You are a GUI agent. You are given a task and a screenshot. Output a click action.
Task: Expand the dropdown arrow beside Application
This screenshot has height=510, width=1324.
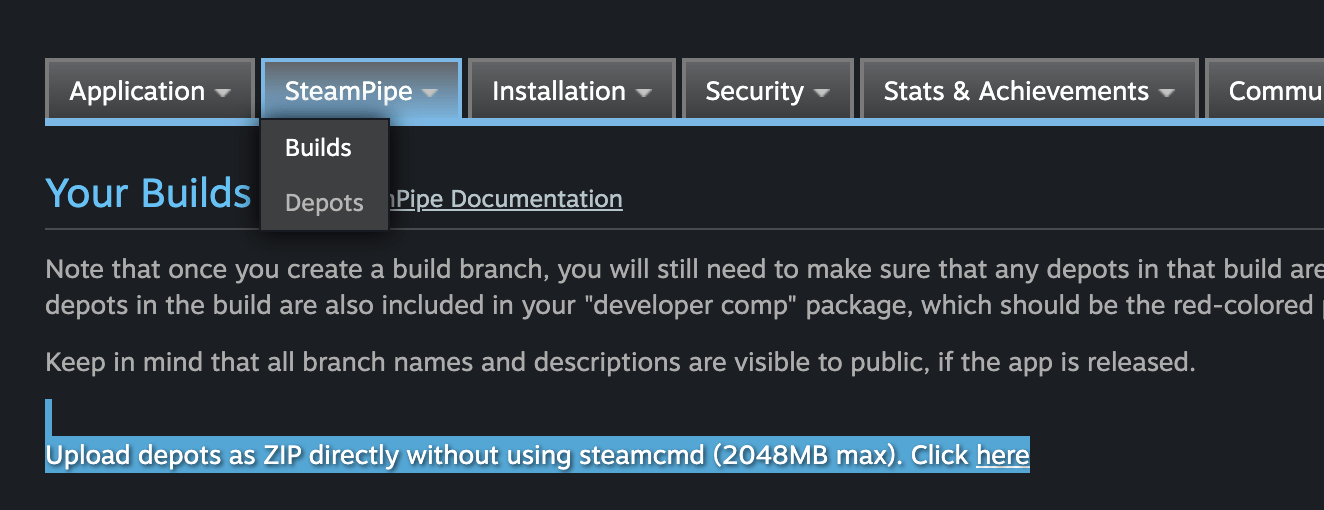click(x=222, y=93)
